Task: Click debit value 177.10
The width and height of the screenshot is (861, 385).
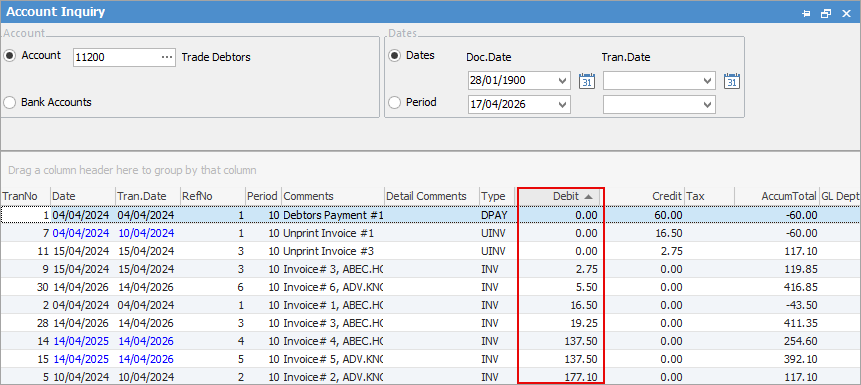Action: 581,377
